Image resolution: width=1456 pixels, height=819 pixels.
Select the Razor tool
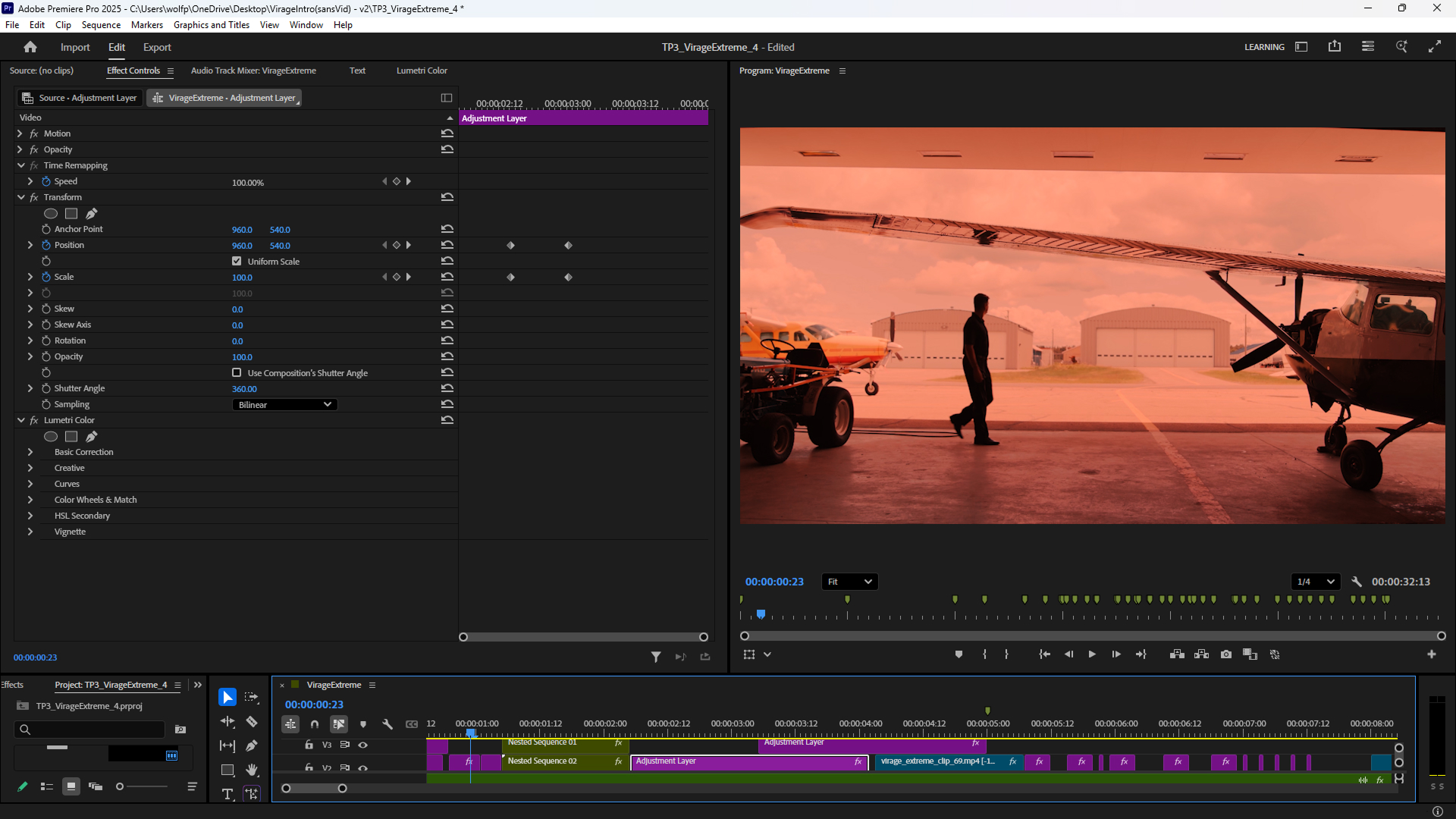coord(252,721)
